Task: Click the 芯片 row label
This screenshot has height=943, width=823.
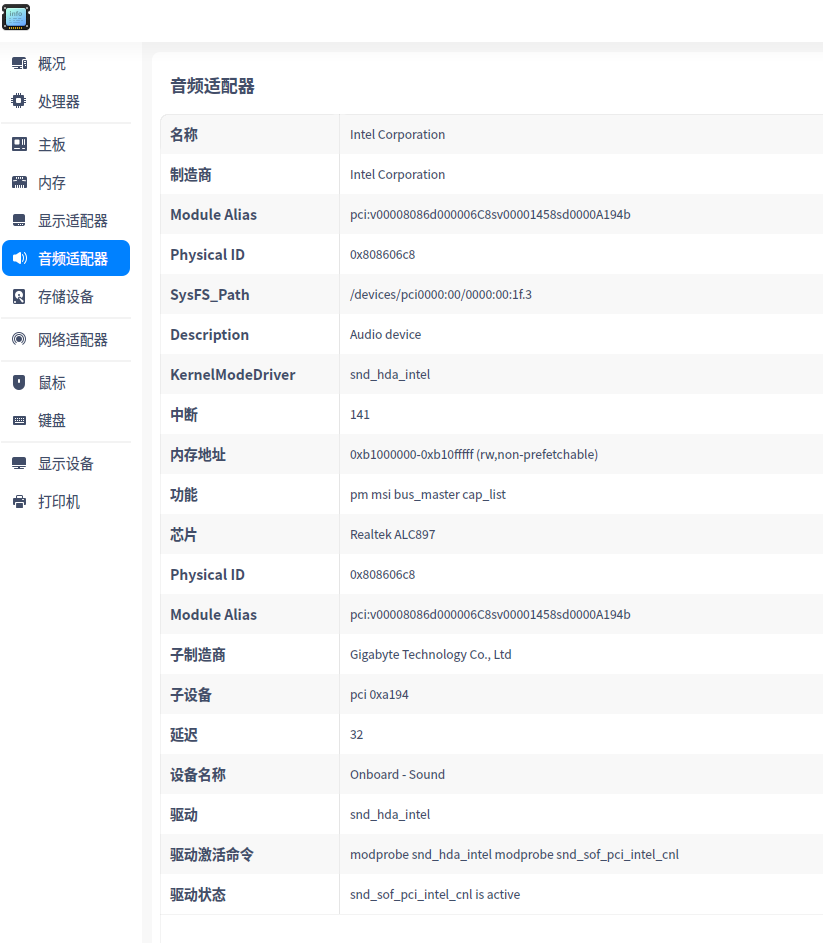Action: point(183,535)
